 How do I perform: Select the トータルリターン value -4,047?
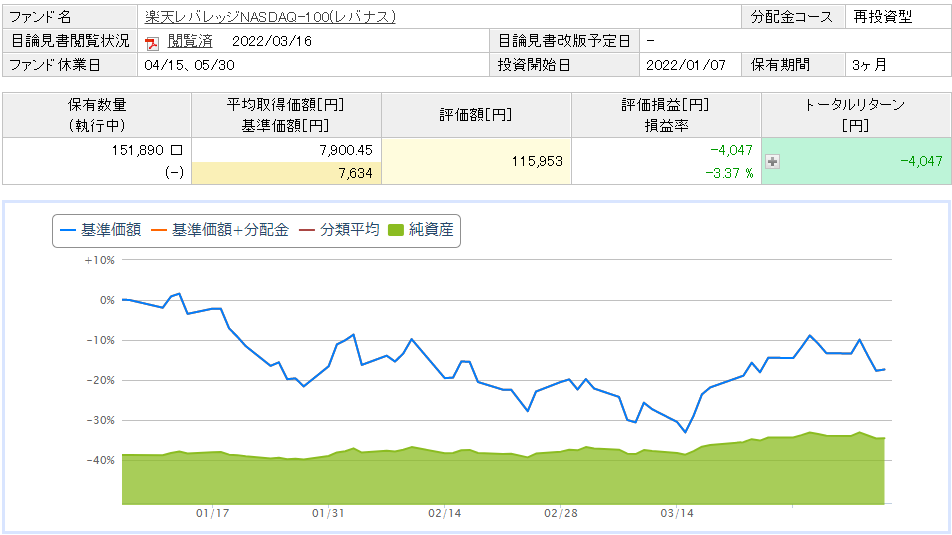[x=921, y=162]
